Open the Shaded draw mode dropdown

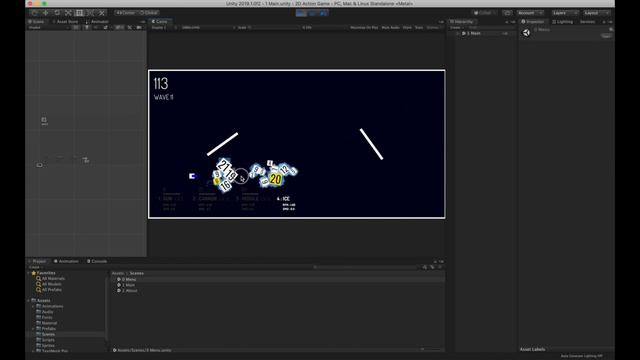[x=48, y=28]
